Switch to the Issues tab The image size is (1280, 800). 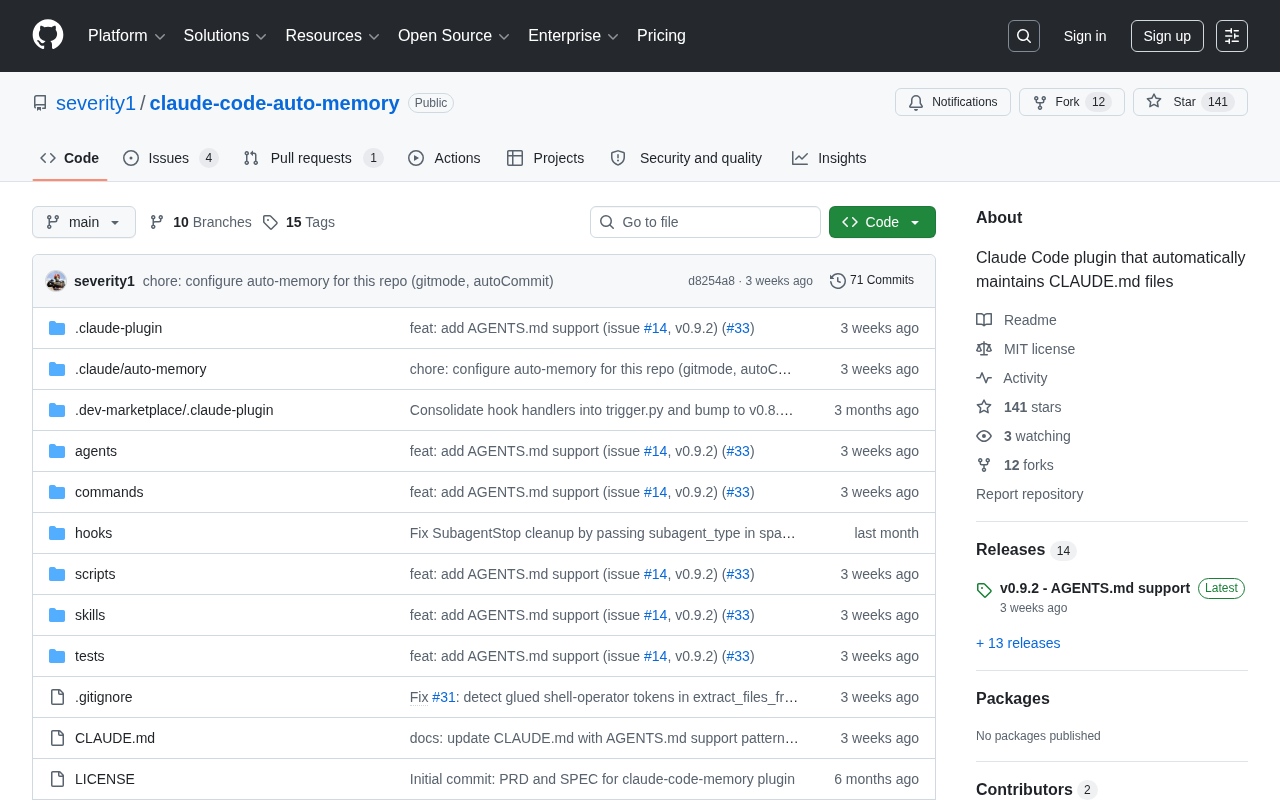point(171,158)
